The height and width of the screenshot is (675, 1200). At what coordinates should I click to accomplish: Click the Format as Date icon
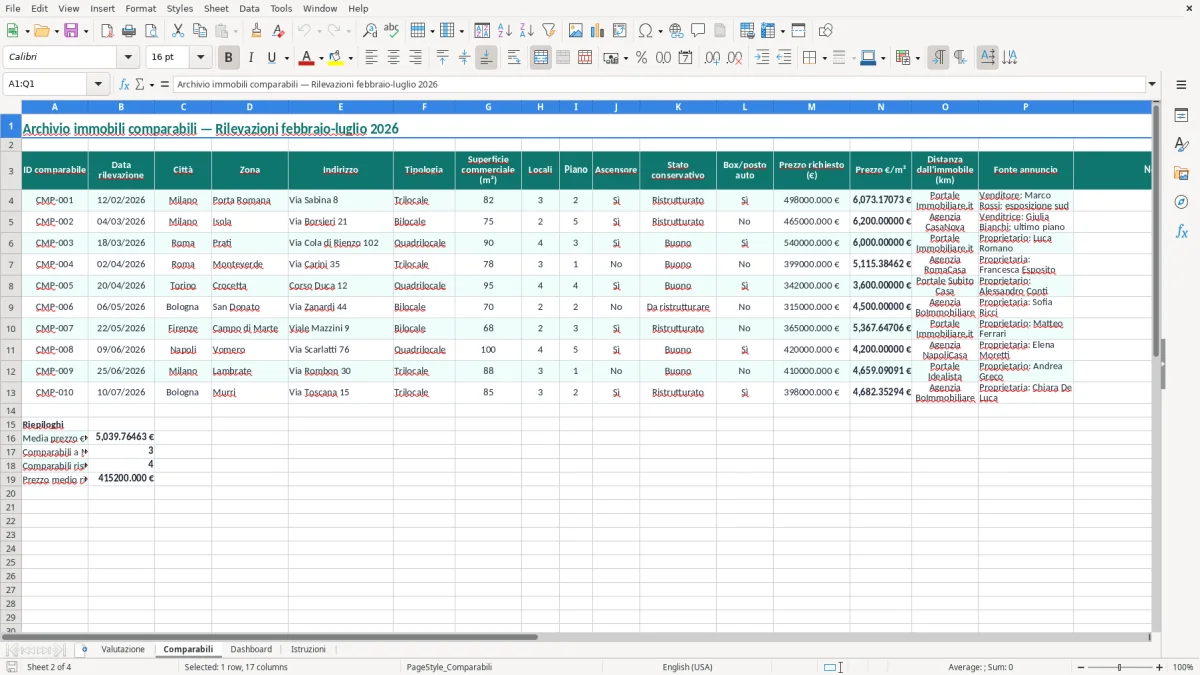click(x=686, y=58)
